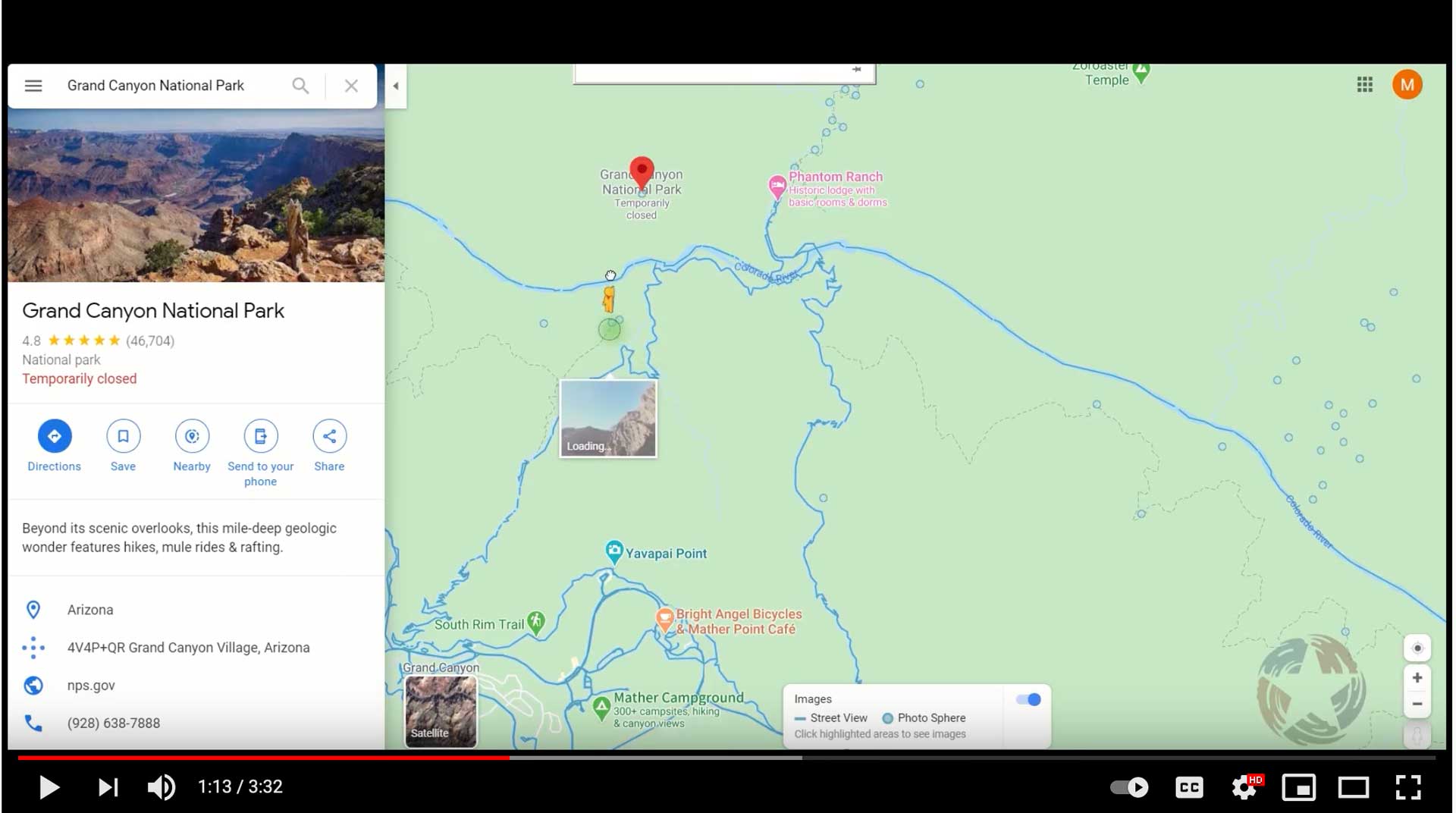
Task: Toggle the Images layer switch off
Action: tap(1028, 699)
